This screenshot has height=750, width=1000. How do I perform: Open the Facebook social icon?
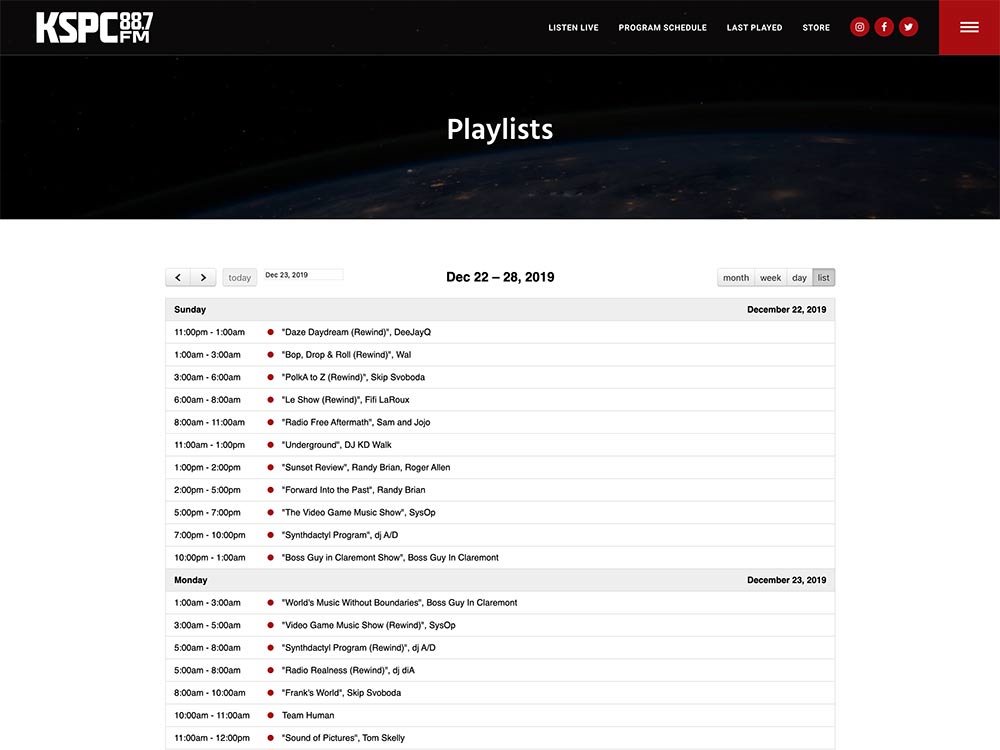coord(884,27)
